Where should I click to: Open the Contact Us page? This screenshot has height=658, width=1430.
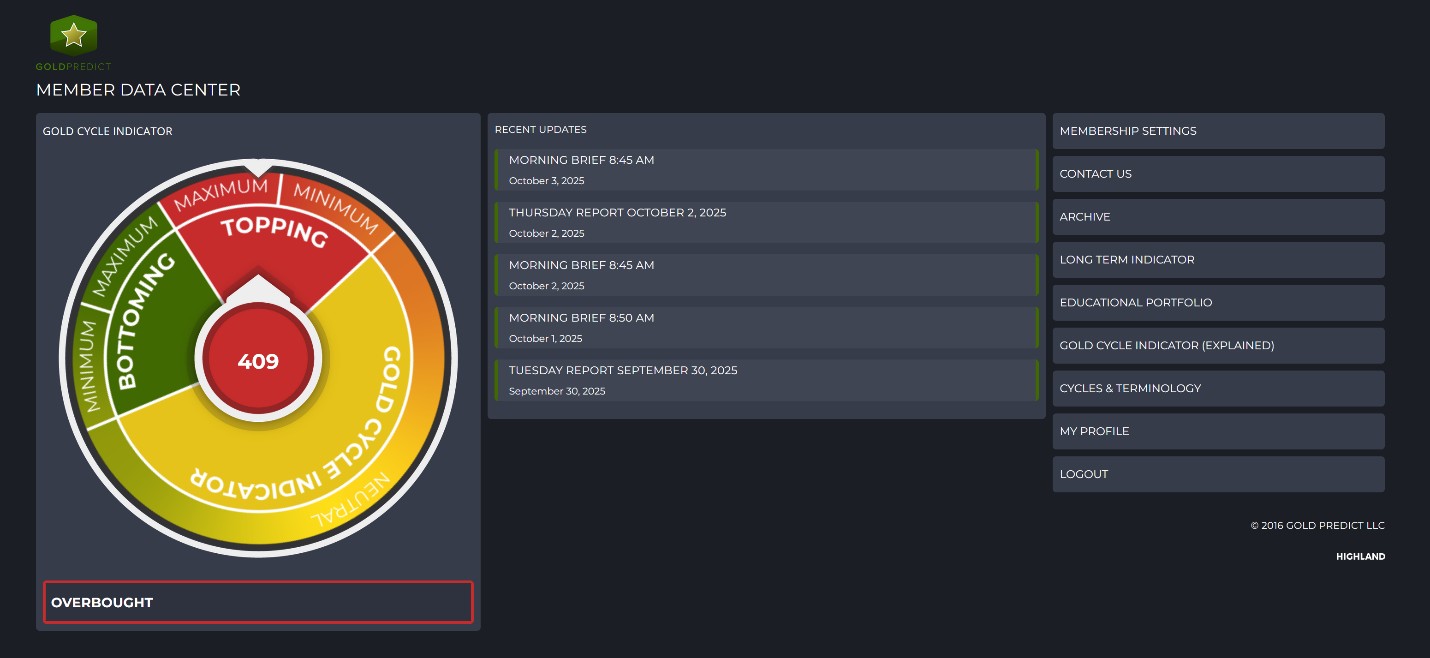tap(1218, 174)
